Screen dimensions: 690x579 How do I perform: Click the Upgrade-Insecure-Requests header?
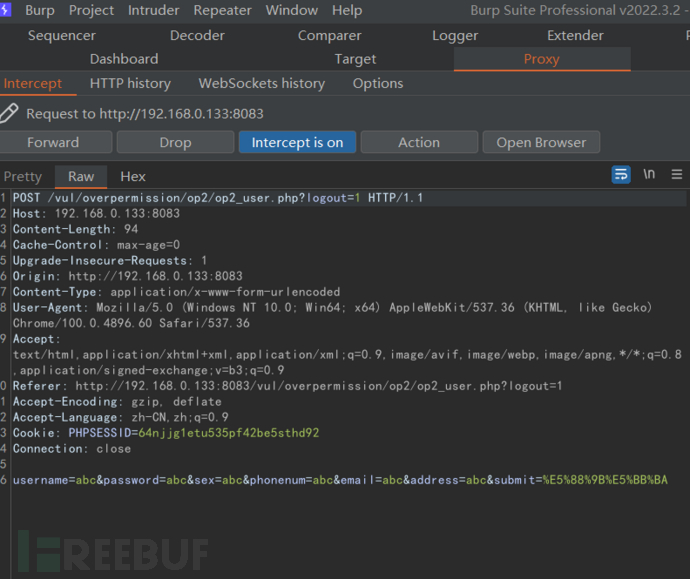coord(110,260)
